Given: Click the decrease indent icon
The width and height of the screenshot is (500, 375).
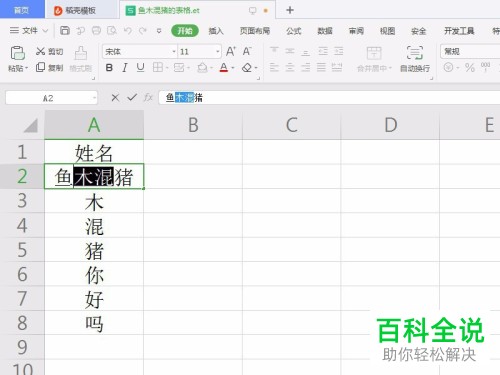Looking at the screenshot, I should (x=323, y=51).
